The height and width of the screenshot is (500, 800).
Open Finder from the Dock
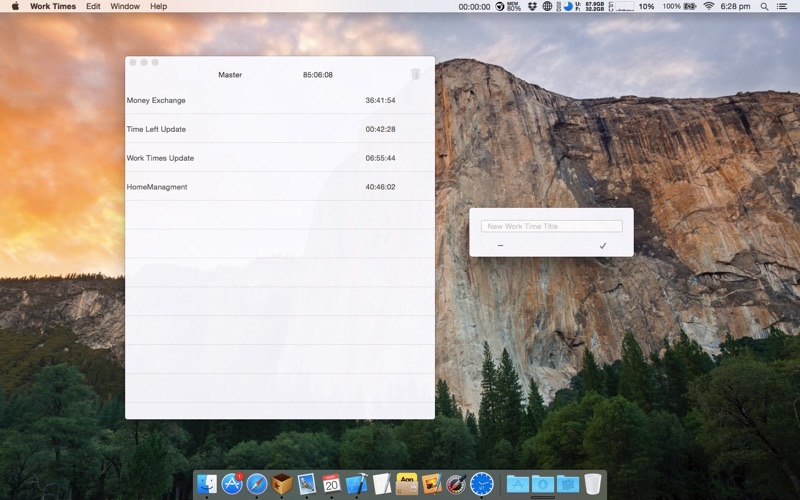point(207,484)
